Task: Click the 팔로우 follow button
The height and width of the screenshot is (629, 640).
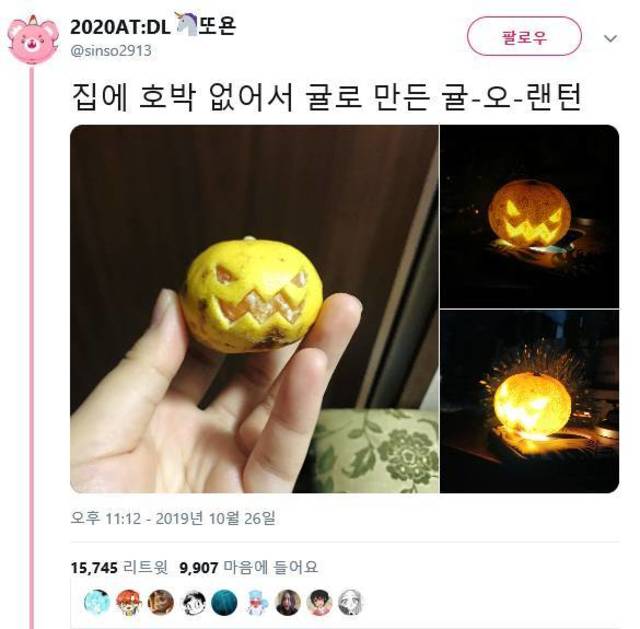Action: pyautogui.click(x=524, y=37)
